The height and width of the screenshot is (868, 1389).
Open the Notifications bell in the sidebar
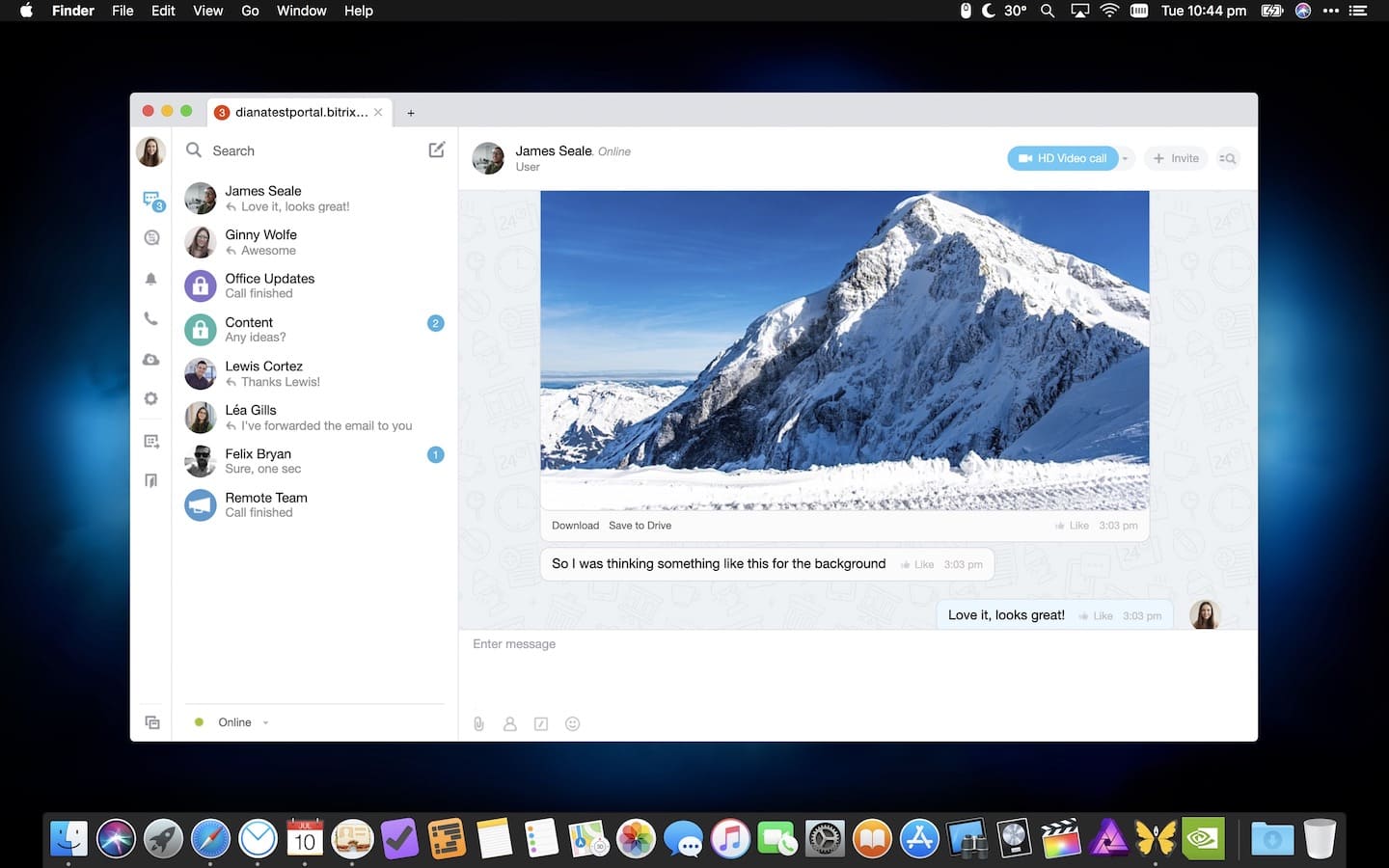pos(151,279)
